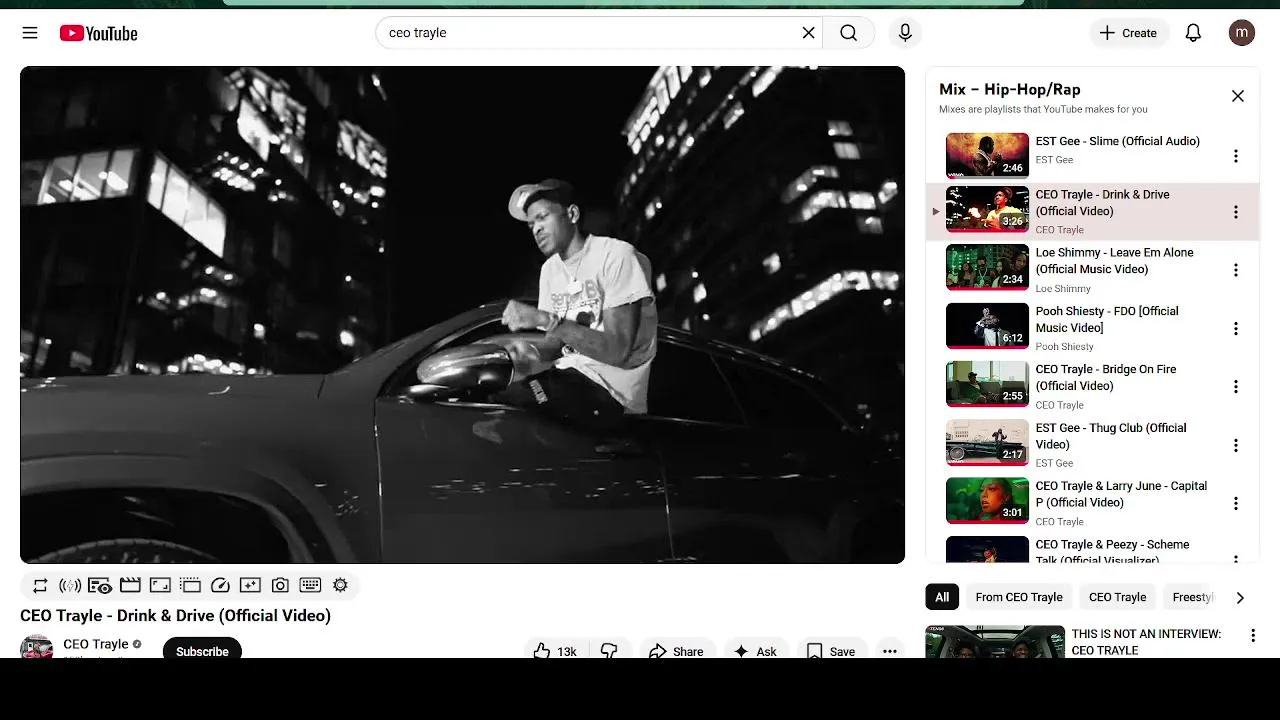
Task: Open the CEO Trayle channel name
Action: coord(96,644)
